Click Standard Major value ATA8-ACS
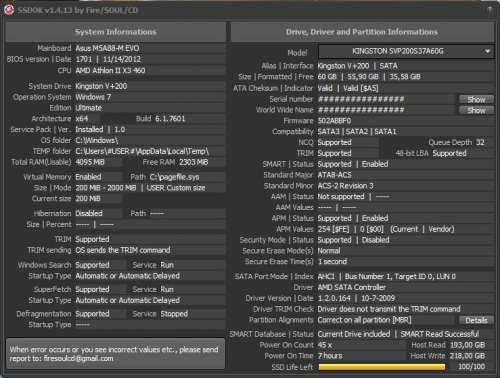Screen dimensions: 500x378 pos(334,175)
